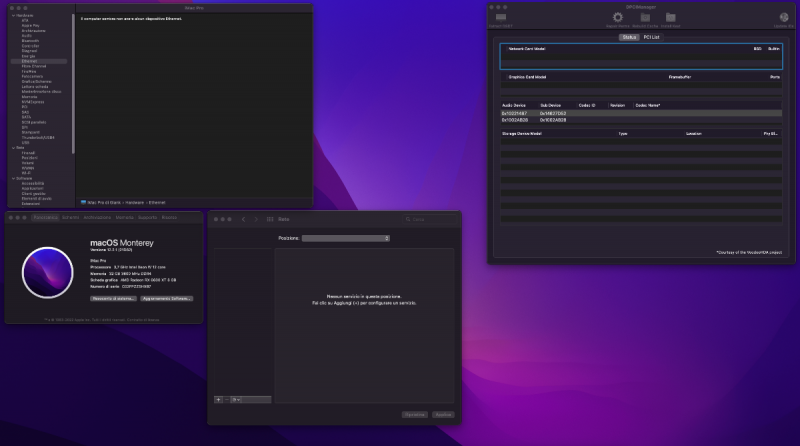
Task: Select Bluetooth in the hardware list
Action: 30,41
